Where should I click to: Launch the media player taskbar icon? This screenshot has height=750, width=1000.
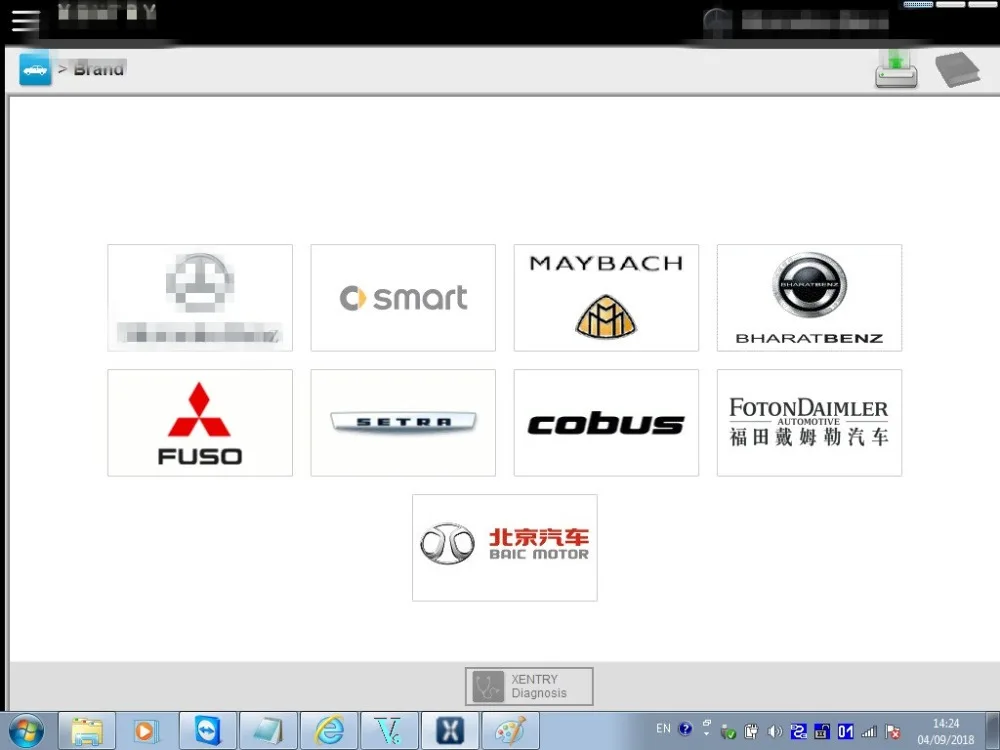147,732
